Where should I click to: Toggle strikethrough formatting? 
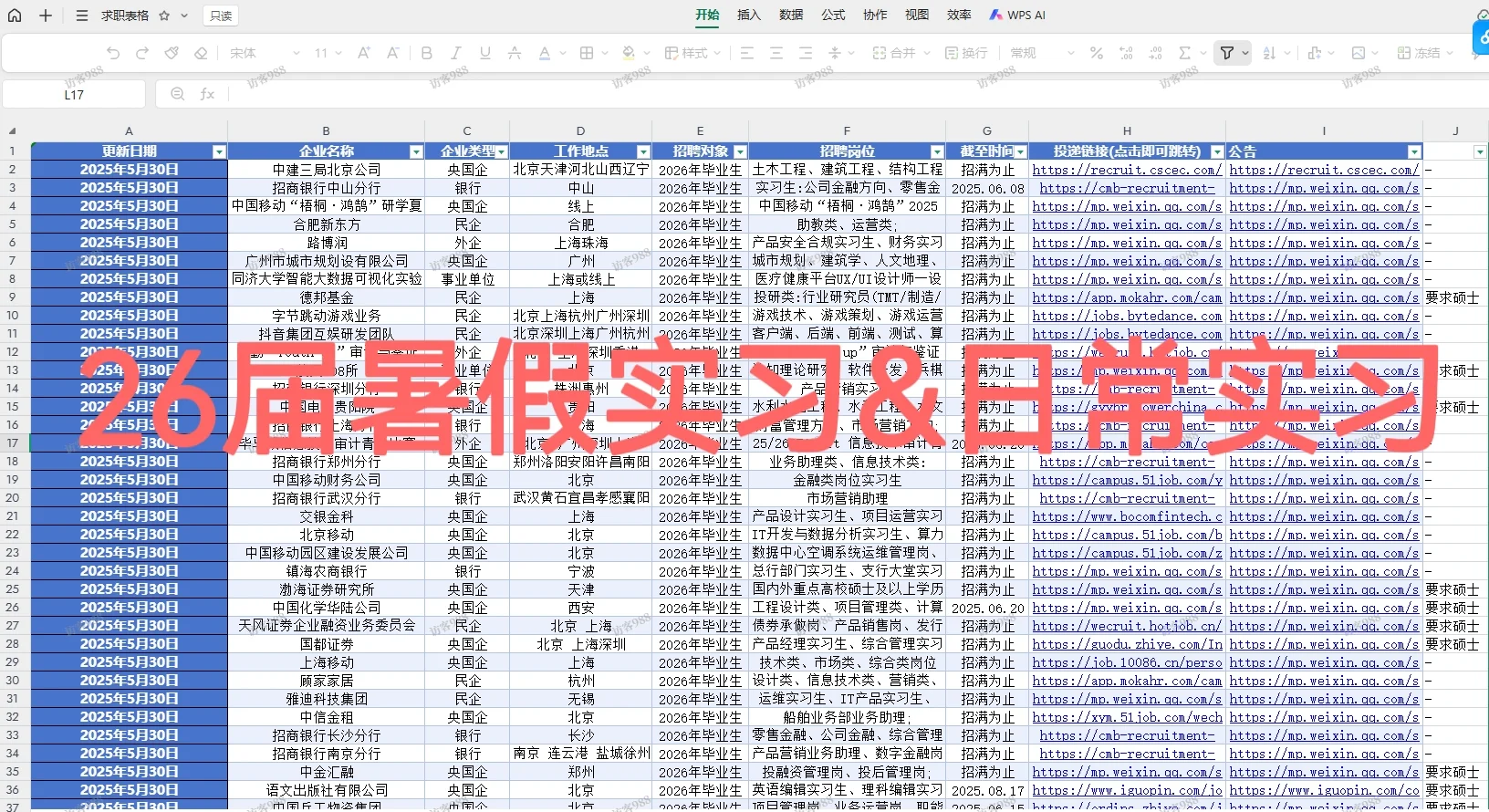click(515, 53)
